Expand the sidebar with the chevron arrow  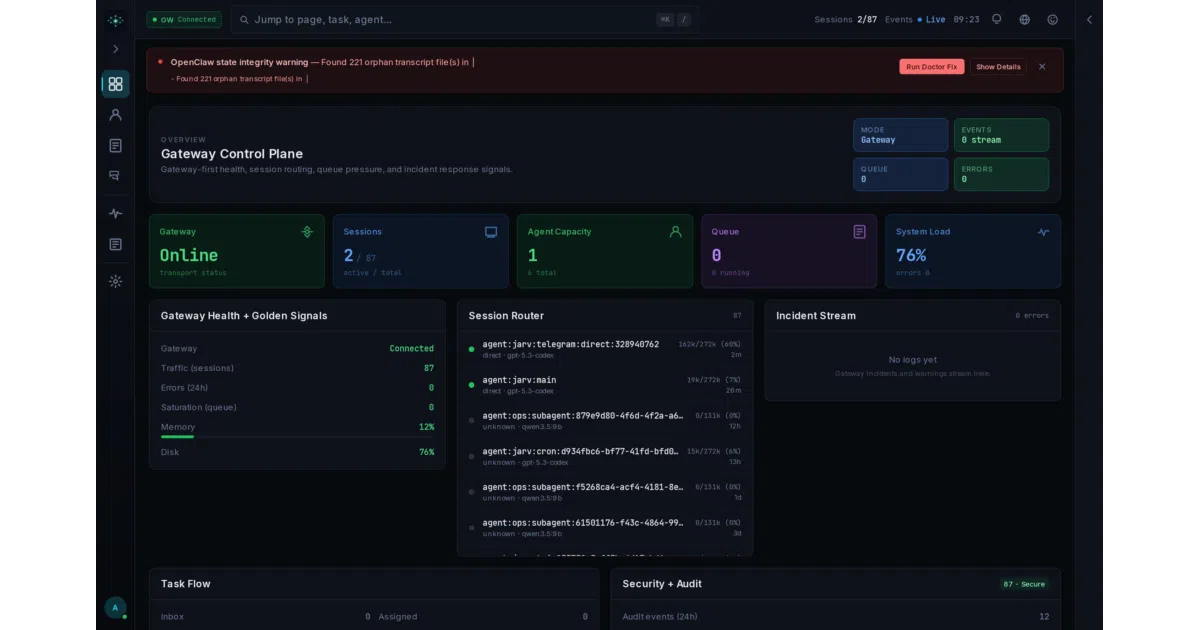[115, 49]
